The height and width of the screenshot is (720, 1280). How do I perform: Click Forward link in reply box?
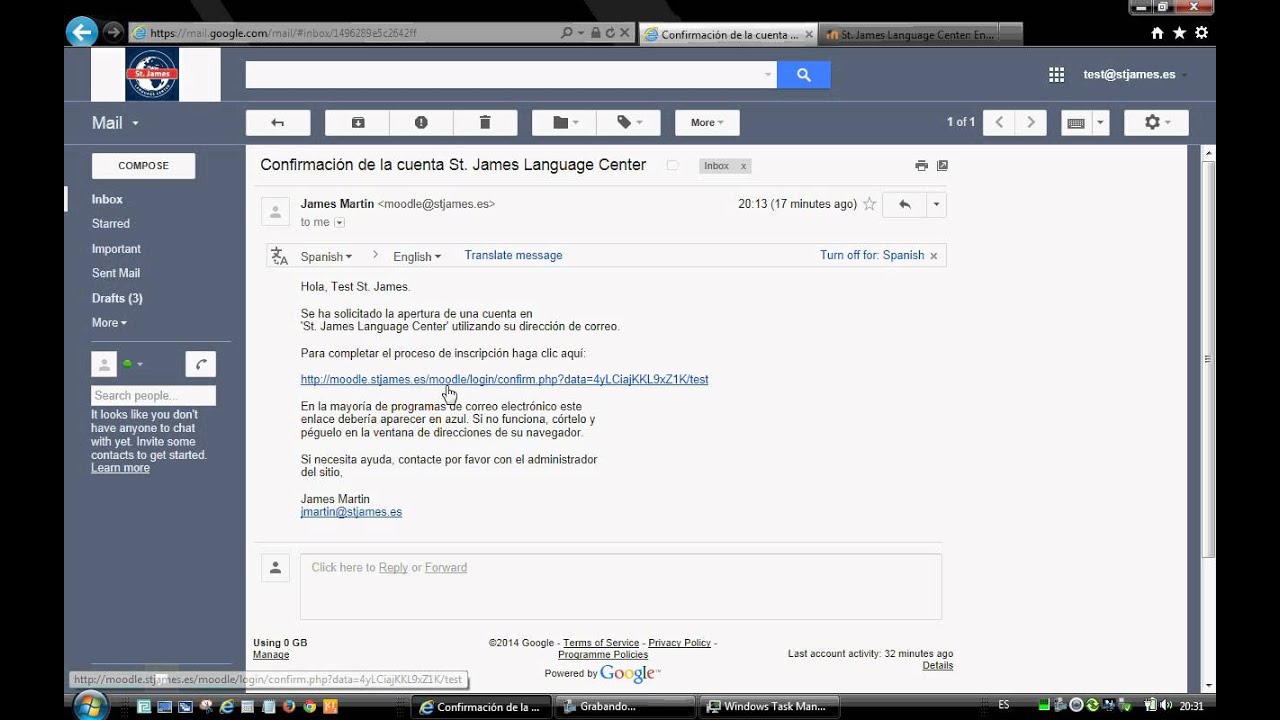pos(446,567)
